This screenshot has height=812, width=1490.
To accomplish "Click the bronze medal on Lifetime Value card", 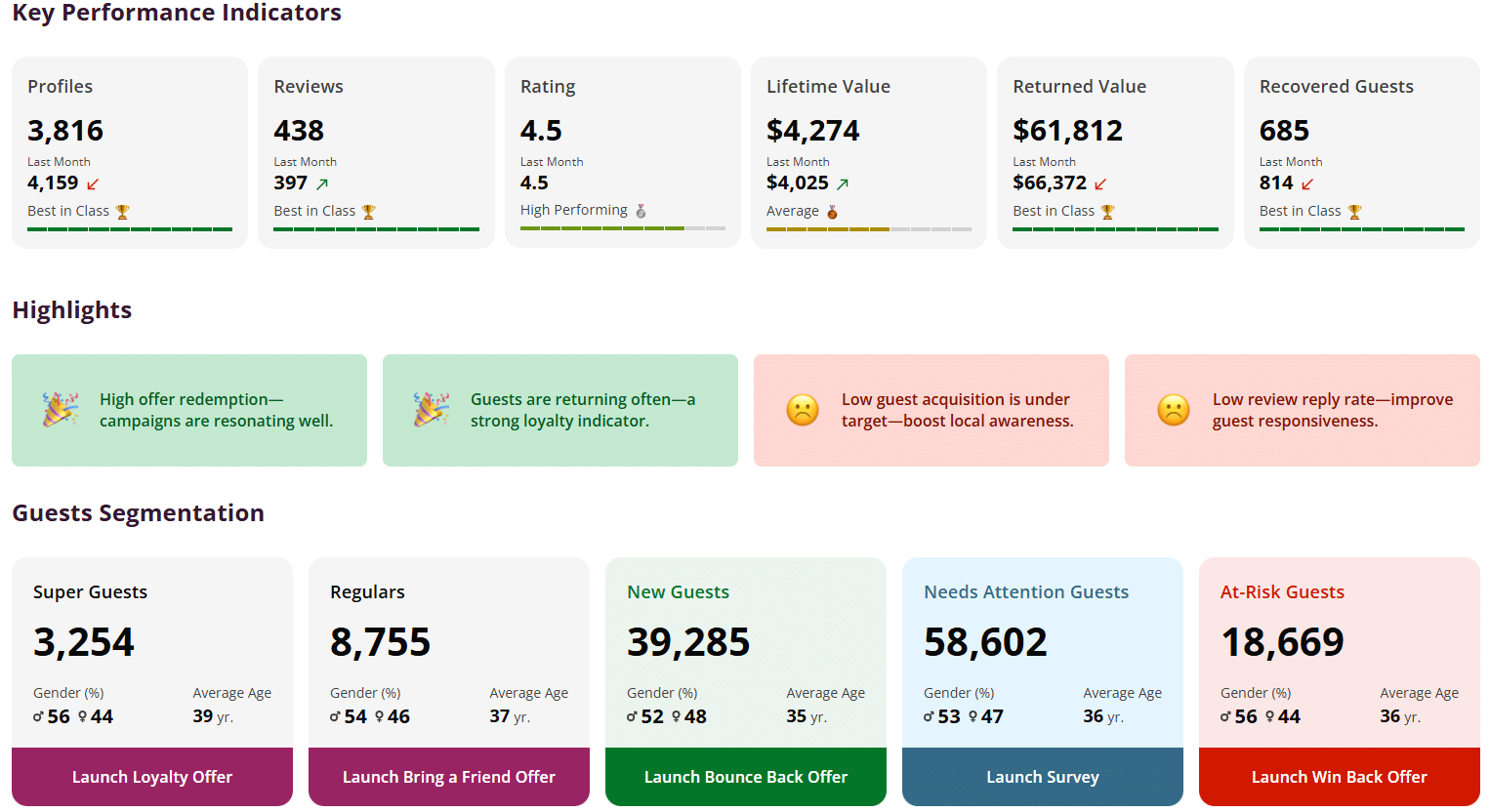I will pyautogui.click(x=834, y=210).
